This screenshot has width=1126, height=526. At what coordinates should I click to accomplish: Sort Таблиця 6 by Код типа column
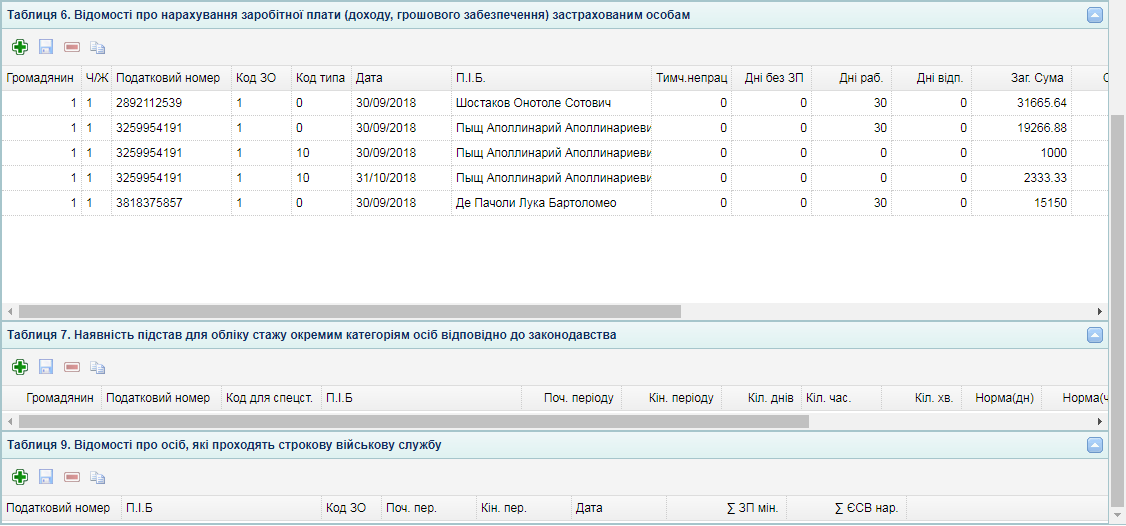(321, 78)
